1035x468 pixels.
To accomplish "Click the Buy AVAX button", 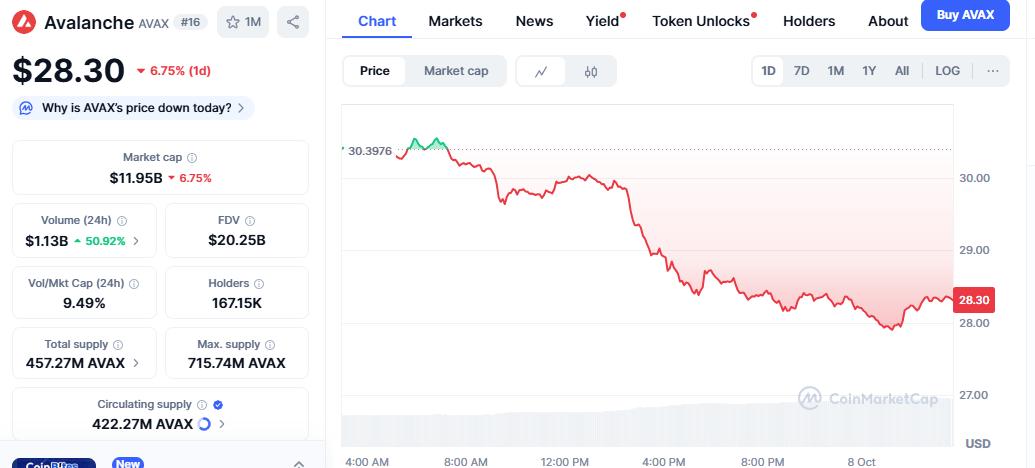I will [964, 15].
